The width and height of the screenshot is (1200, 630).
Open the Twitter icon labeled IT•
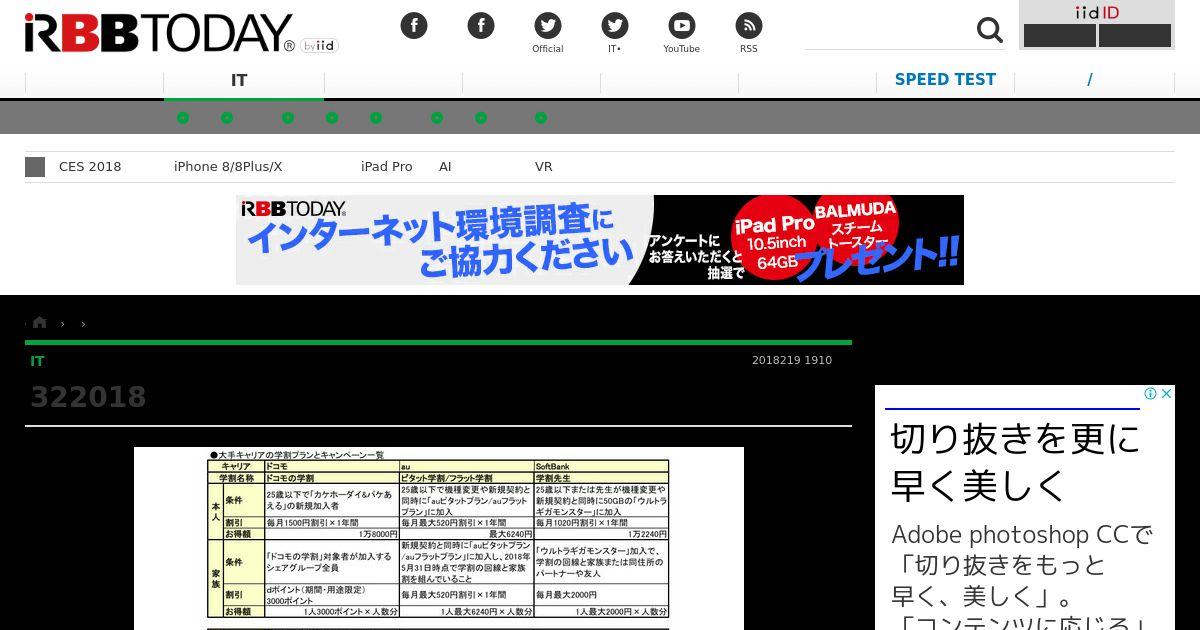click(x=615, y=26)
